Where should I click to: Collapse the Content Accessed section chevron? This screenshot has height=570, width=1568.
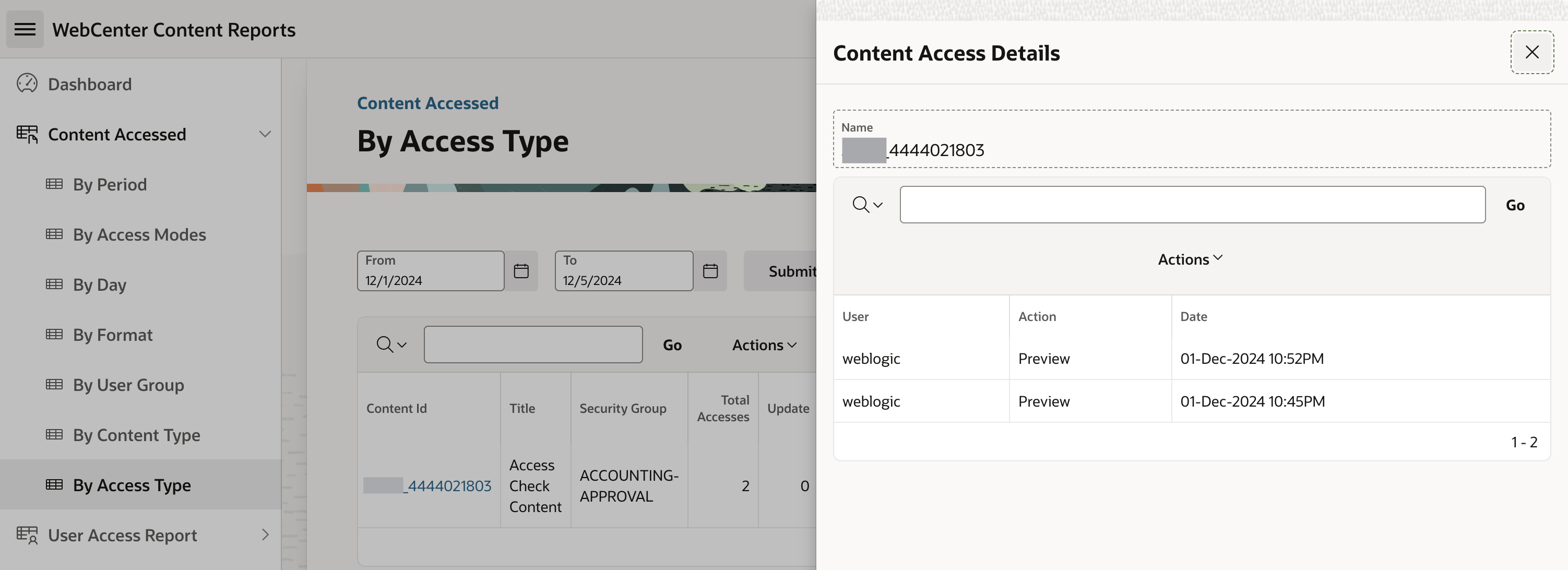[x=265, y=134]
